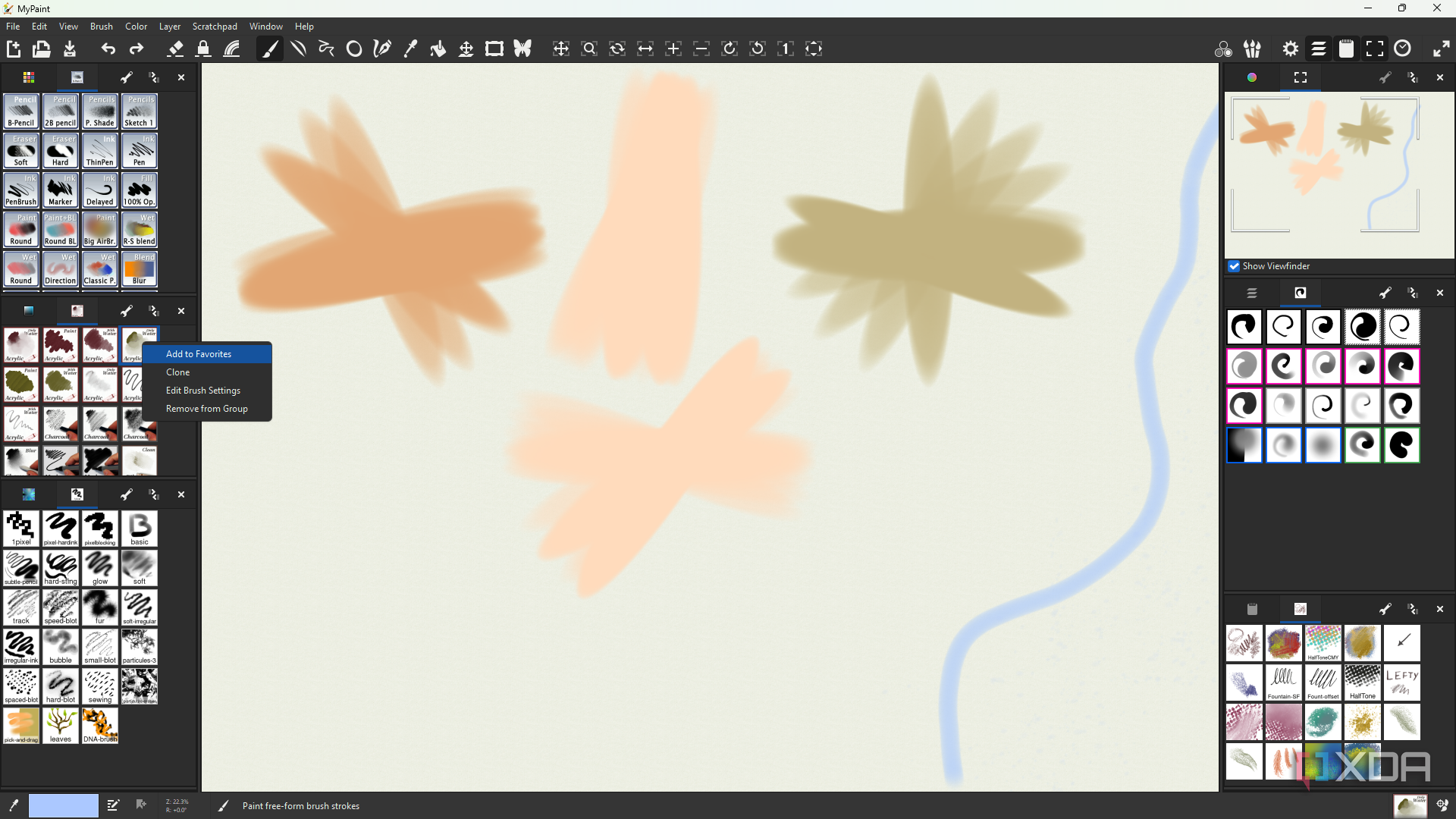The width and height of the screenshot is (1456, 819).
Task: Click Edit Brush Settings option
Action: pyautogui.click(x=203, y=391)
